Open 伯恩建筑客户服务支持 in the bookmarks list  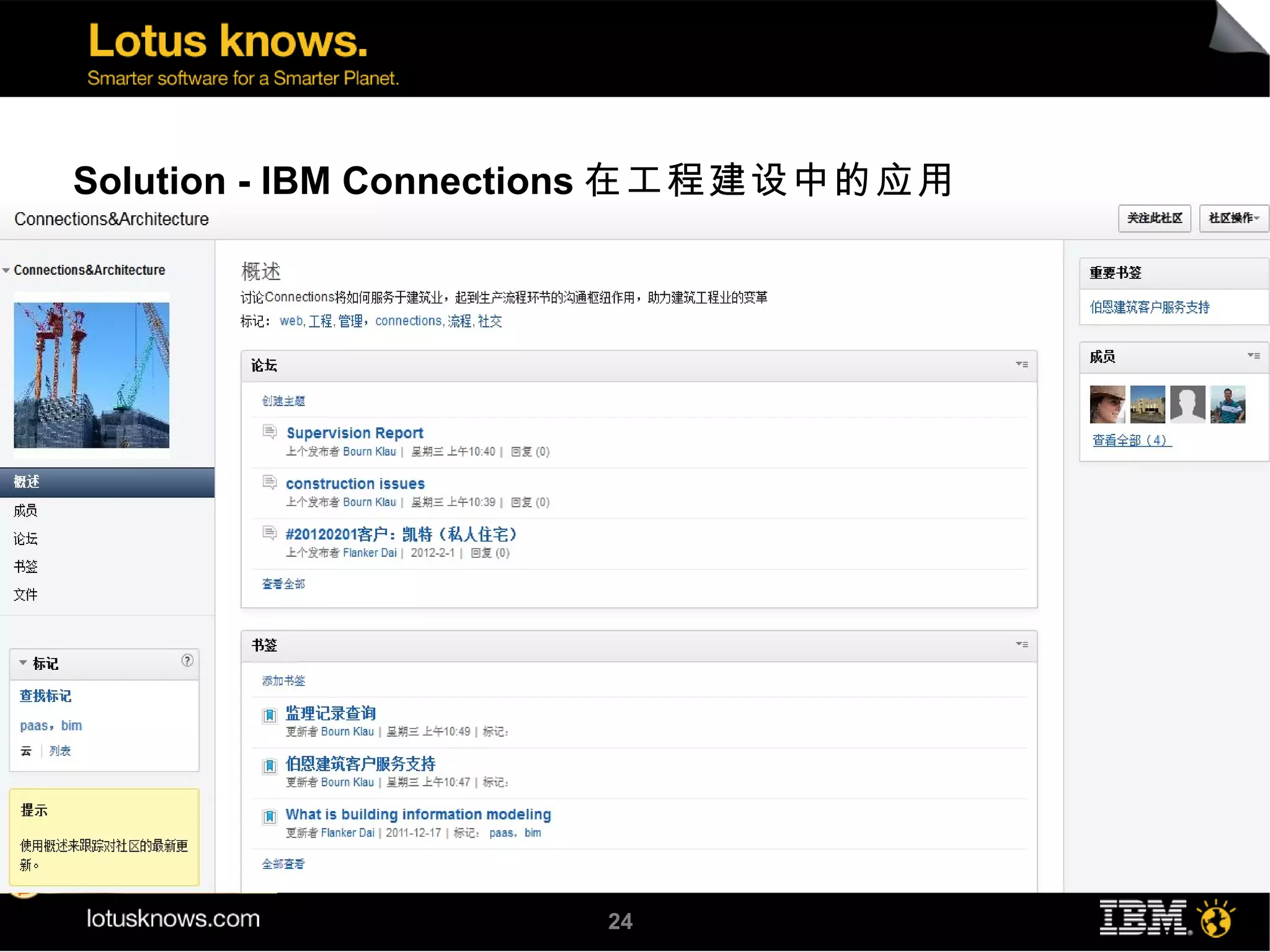[x=360, y=763]
